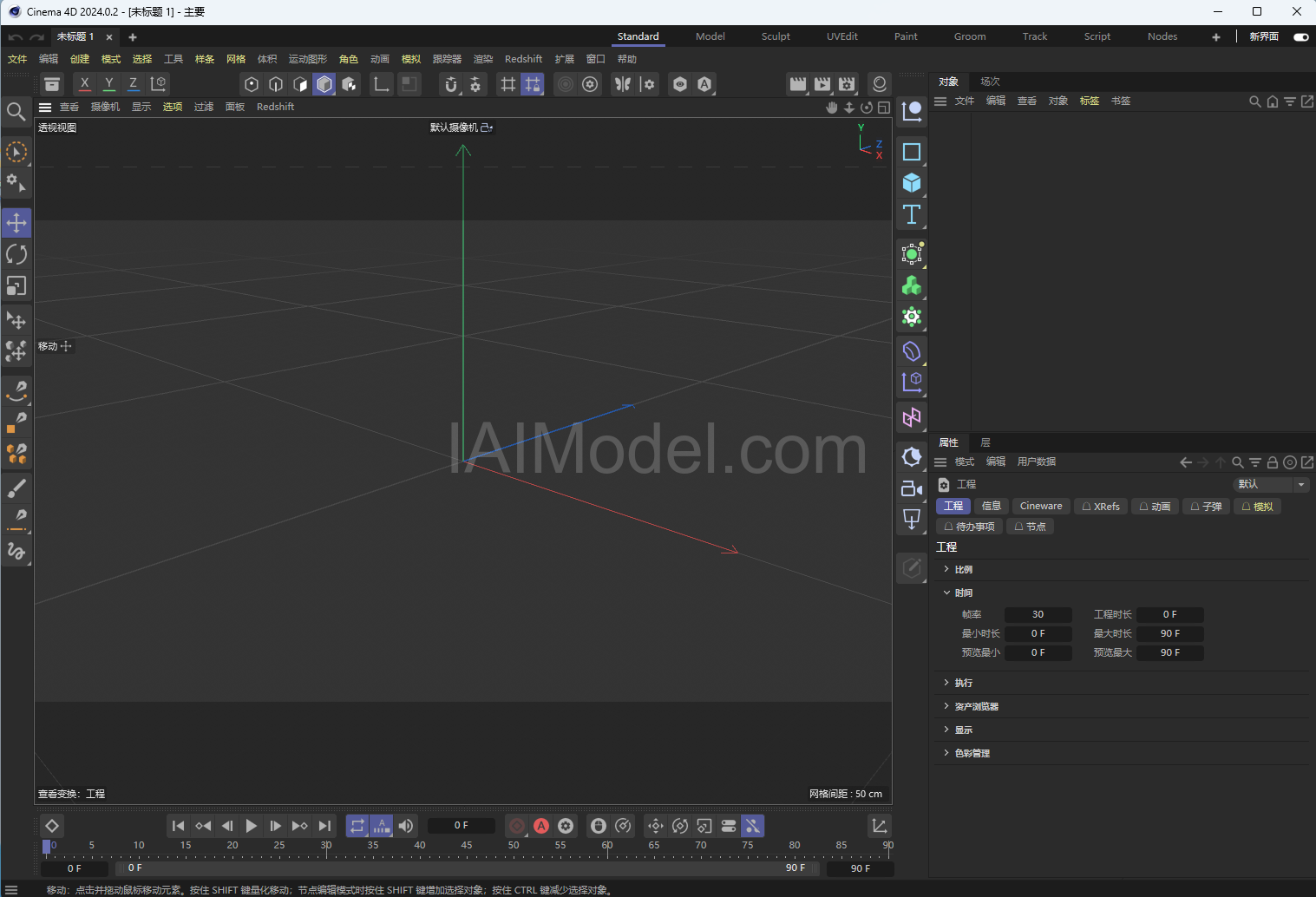Add a Cube primitive object
Viewport: 1316px width, 897px height.
click(912, 183)
